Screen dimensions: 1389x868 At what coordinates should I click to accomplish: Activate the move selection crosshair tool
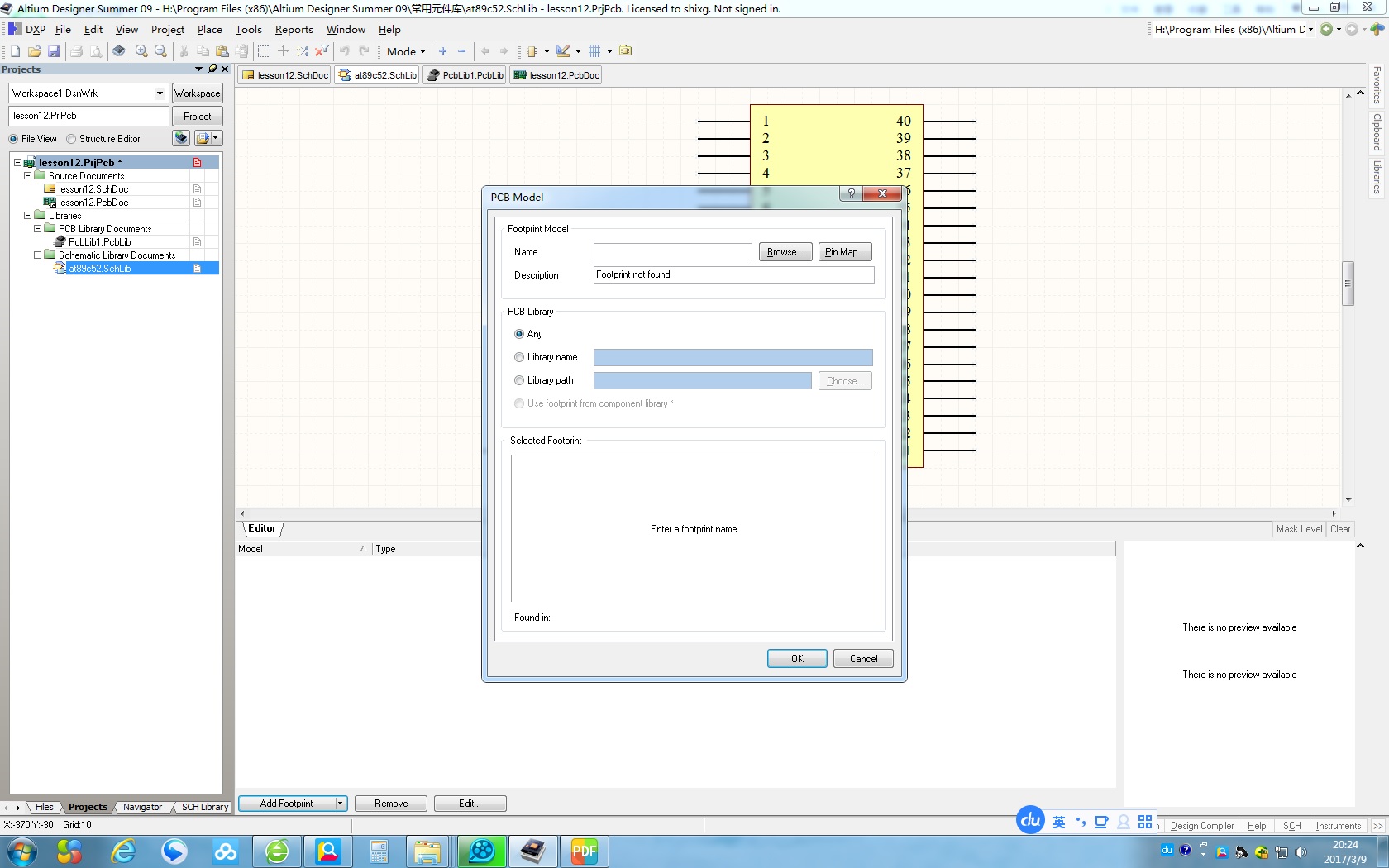(x=283, y=51)
